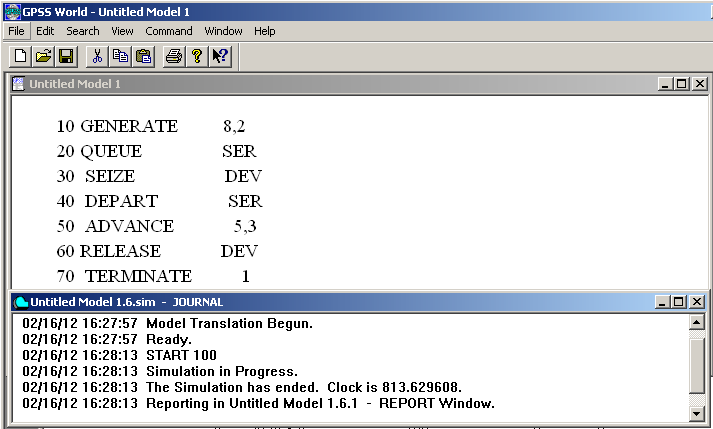Open the File menu
The height and width of the screenshot is (429, 713).
coord(16,31)
